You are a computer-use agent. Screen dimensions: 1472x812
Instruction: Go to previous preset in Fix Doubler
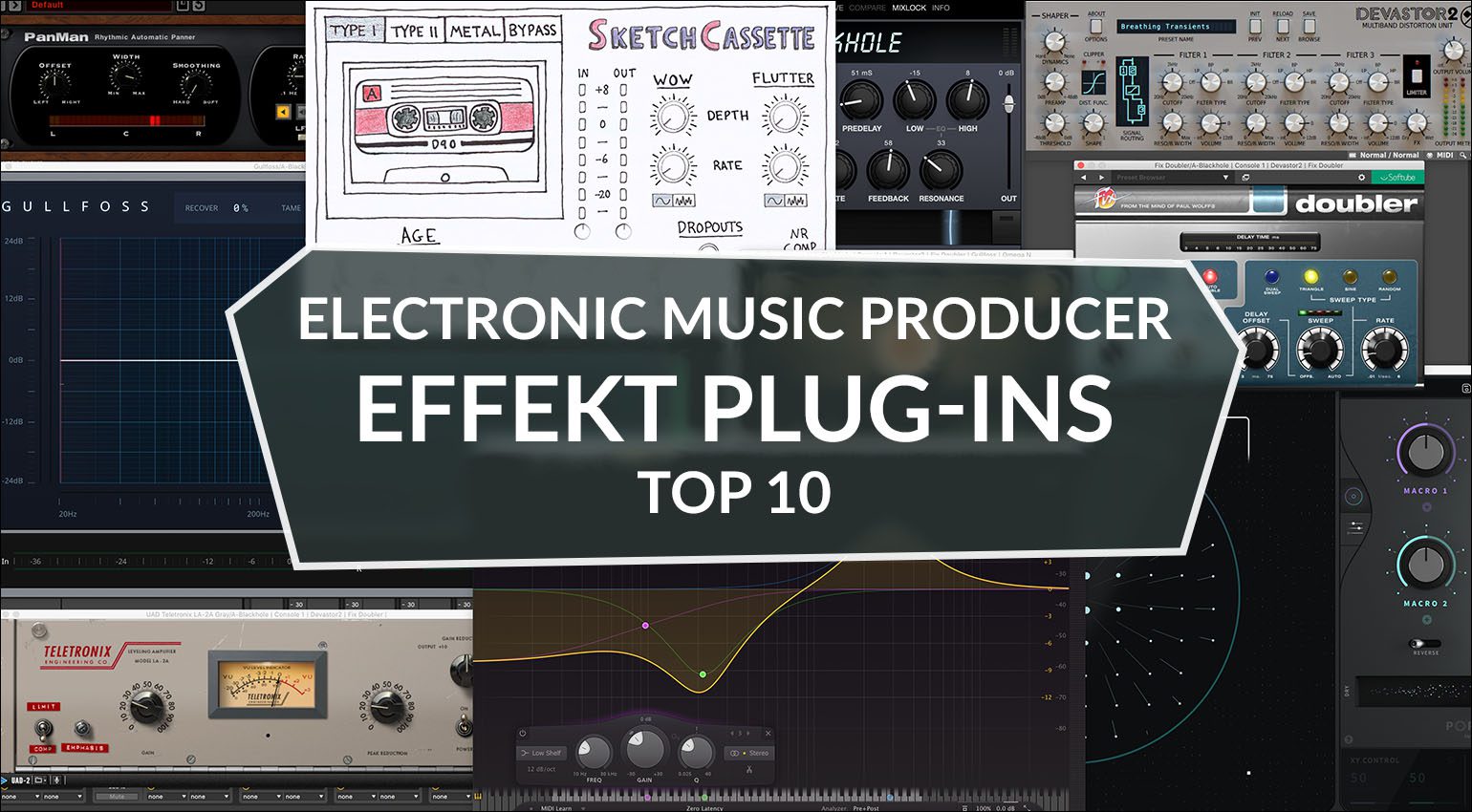[x=1083, y=177]
